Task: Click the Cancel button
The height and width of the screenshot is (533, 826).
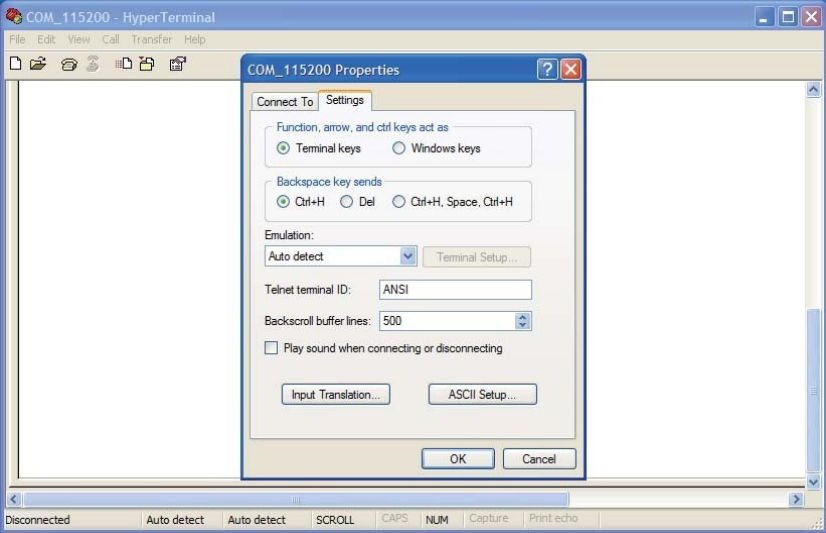Action: 539,459
